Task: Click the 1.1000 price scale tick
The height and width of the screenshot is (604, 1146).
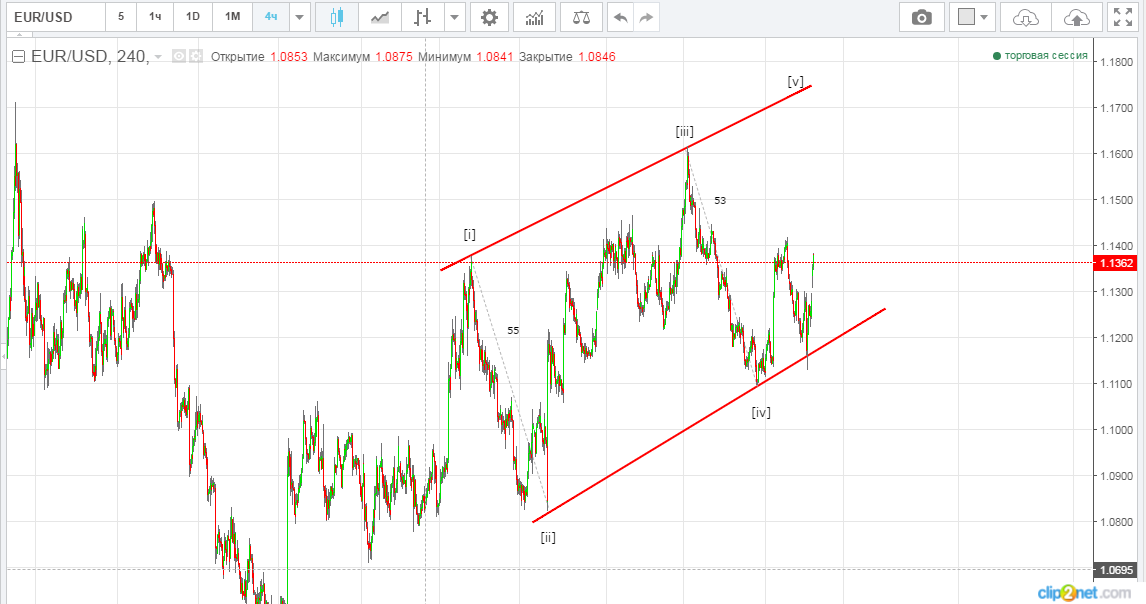Action: (x=1117, y=430)
